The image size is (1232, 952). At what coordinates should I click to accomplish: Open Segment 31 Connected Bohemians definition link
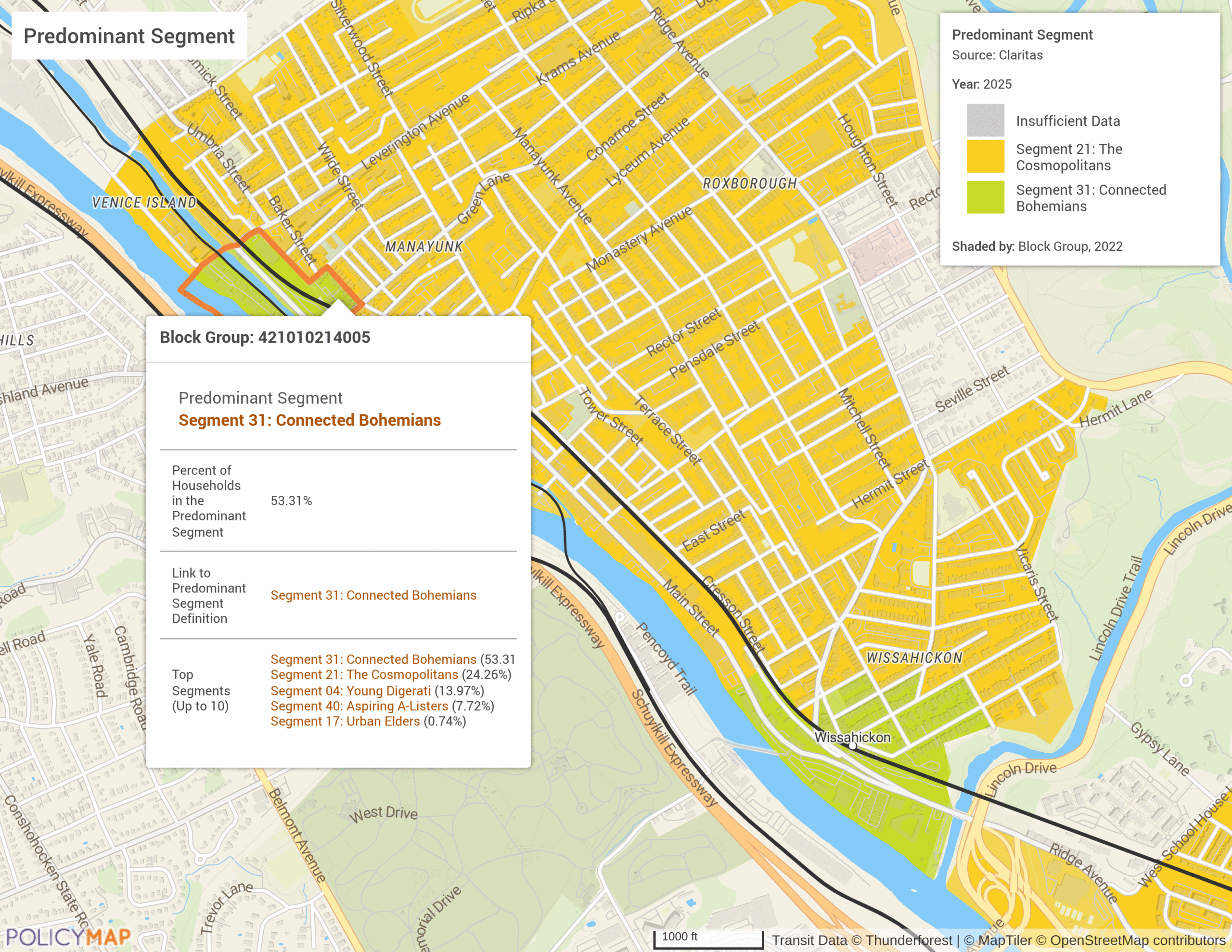point(373,595)
